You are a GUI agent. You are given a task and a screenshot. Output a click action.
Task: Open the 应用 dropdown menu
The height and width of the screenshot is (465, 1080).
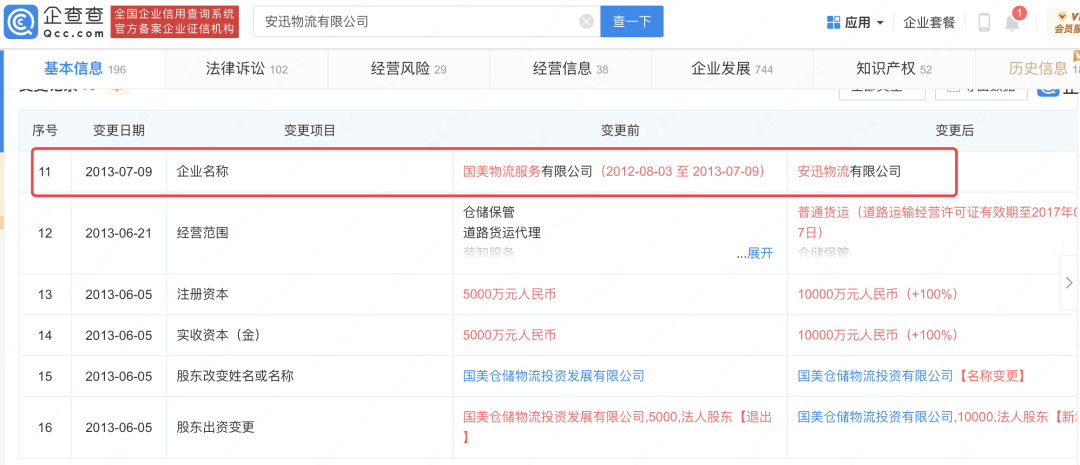(855, 23)
